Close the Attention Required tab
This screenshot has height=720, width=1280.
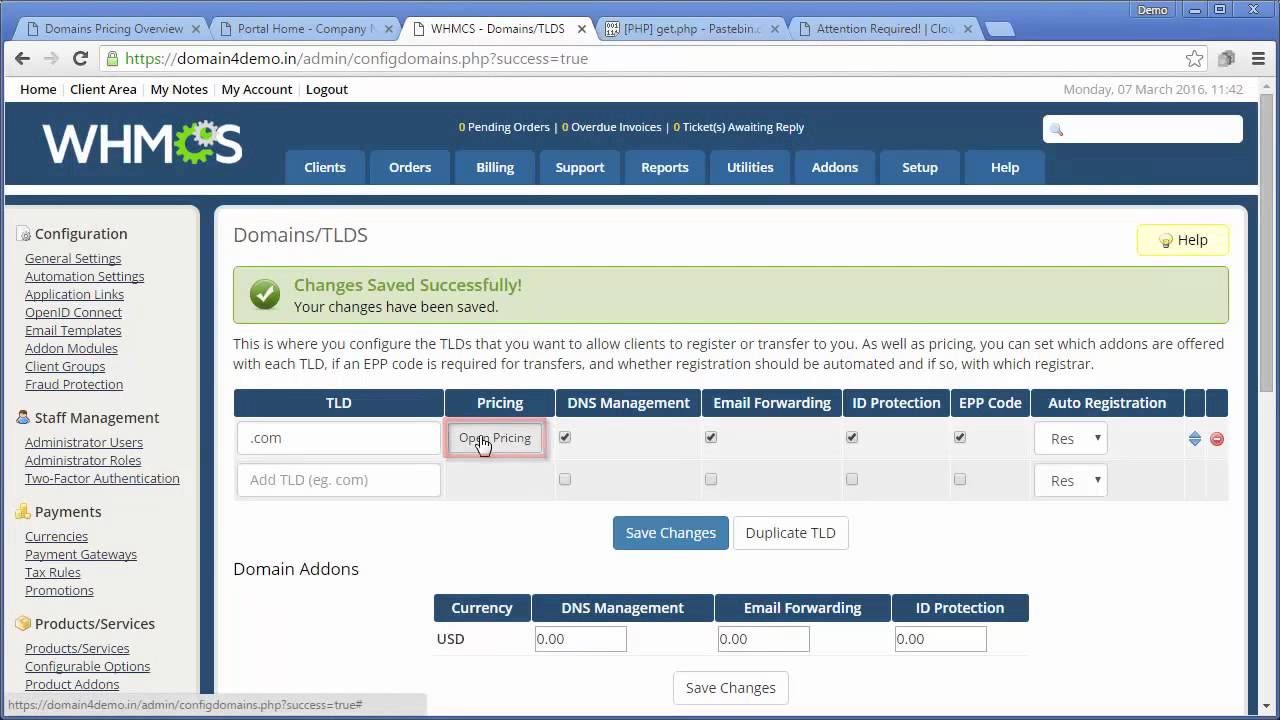pos(968,29)
